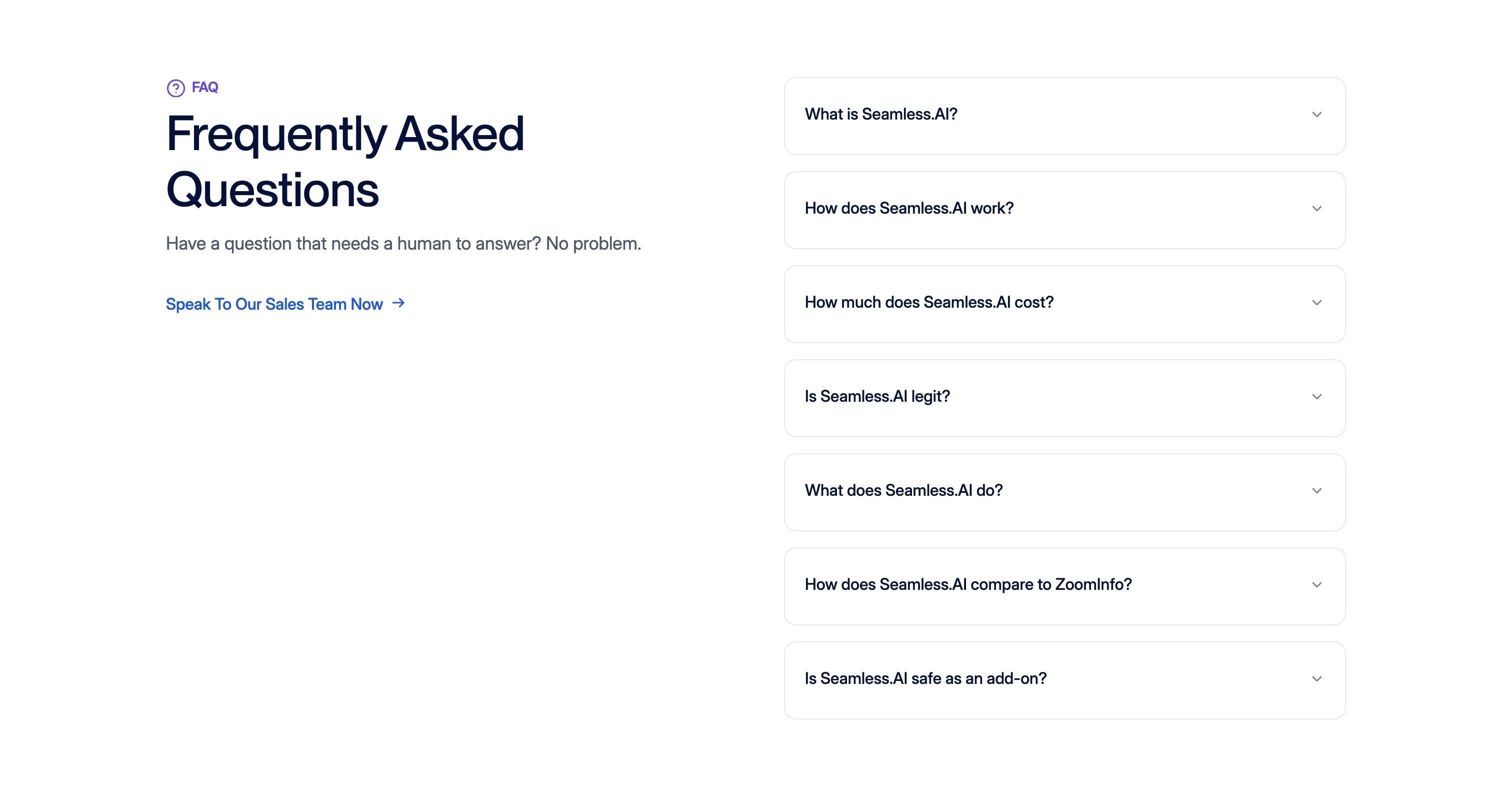Open Is Seamless.AI safe as an add-on?

tap(1064, 680)
